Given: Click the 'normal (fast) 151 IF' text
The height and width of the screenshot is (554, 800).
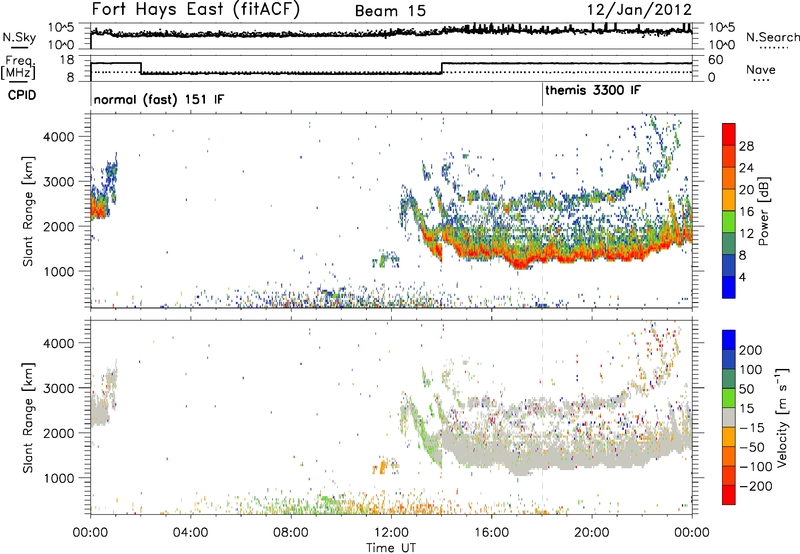Looking at the screenshot, I should [159, 99].
